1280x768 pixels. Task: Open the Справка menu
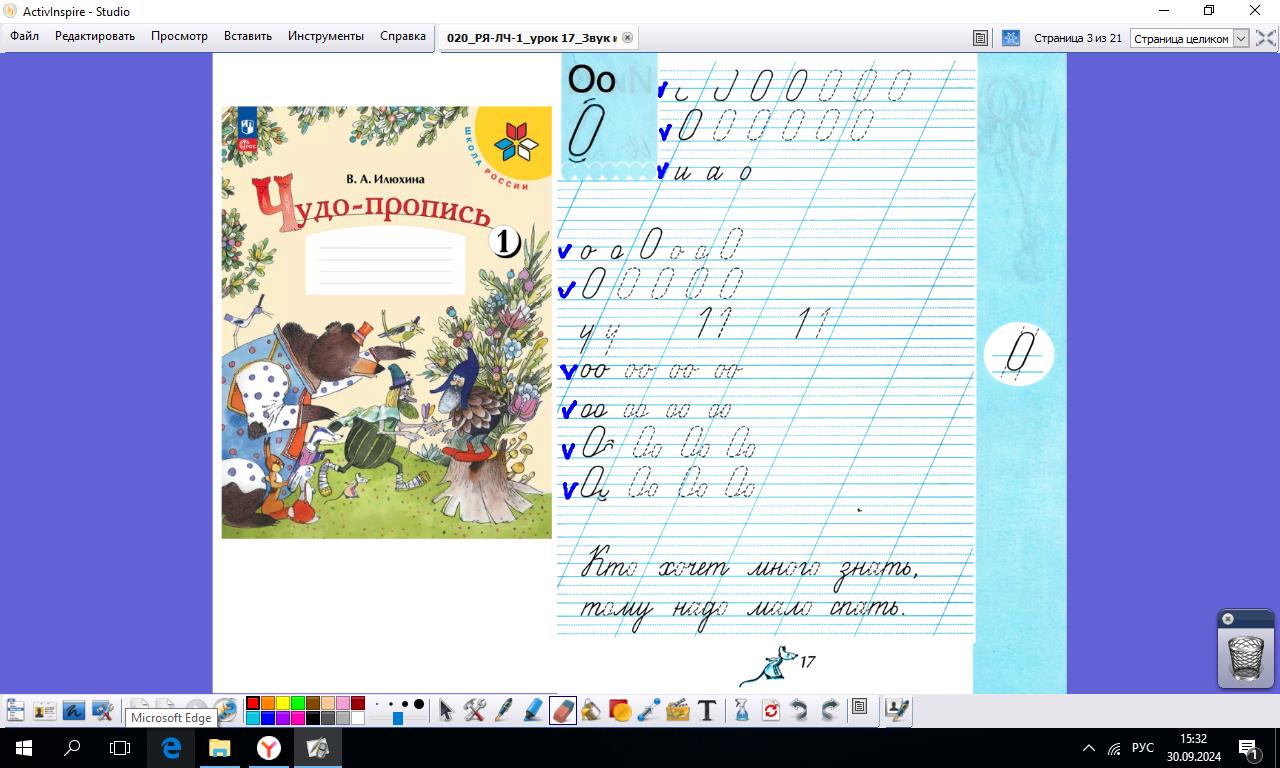click(x=403, y=36)
